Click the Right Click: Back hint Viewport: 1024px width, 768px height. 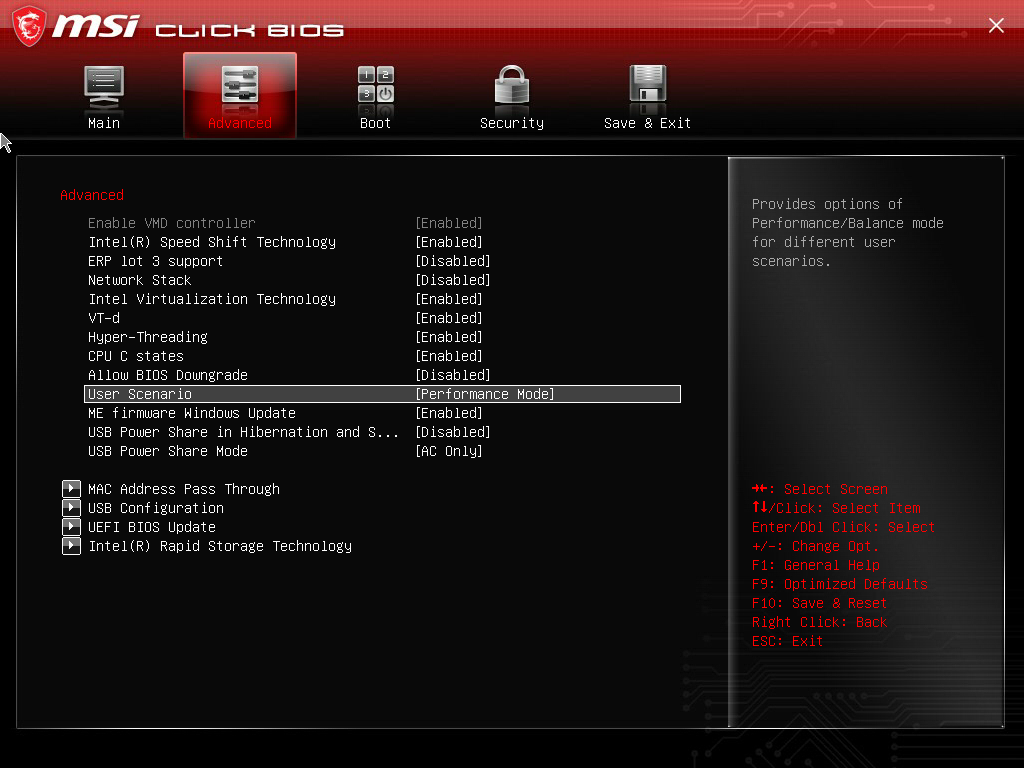pyautogui.click(x=819, y=622)
